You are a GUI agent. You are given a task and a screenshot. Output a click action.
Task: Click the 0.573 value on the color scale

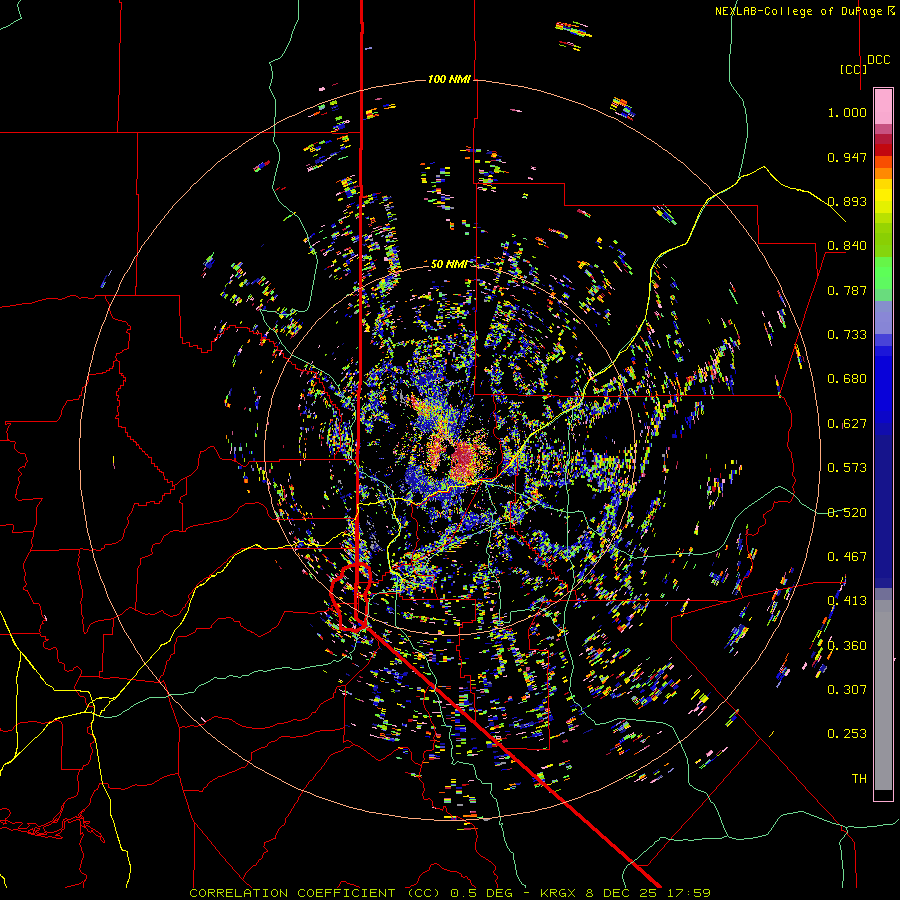click(847, 468)
